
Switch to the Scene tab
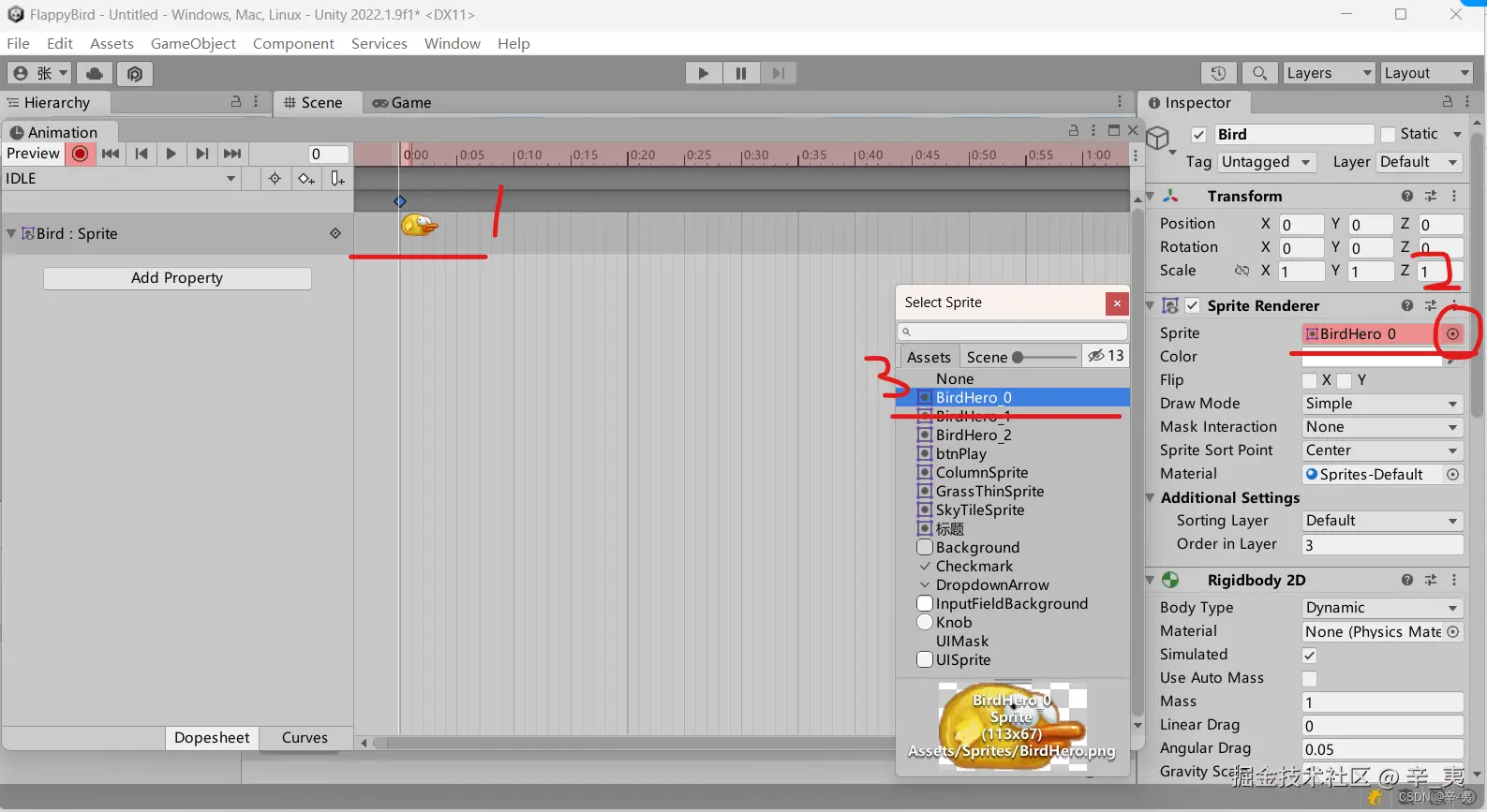[314, 103]
